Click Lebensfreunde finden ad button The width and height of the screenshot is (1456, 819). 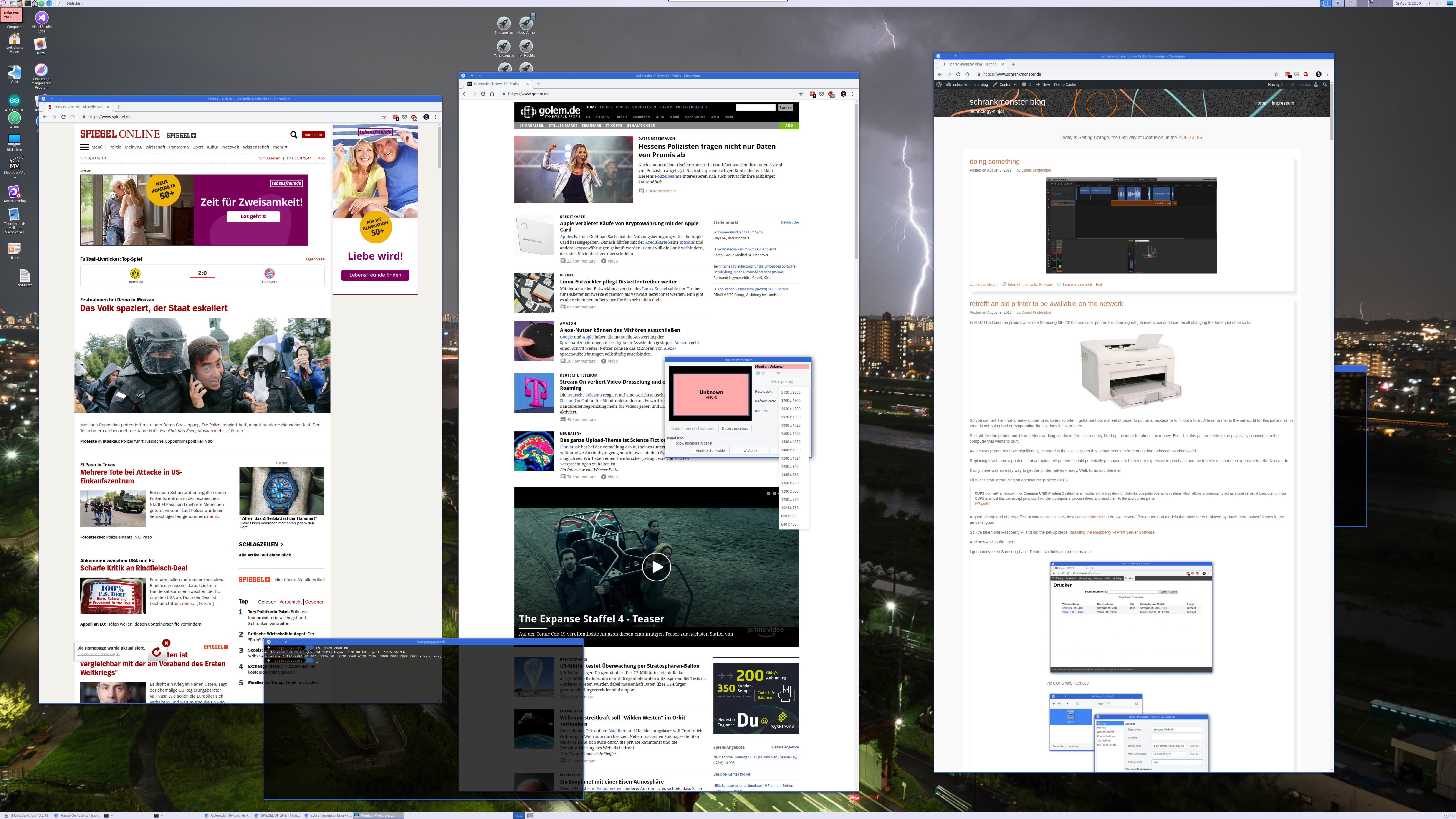[375, 275]
